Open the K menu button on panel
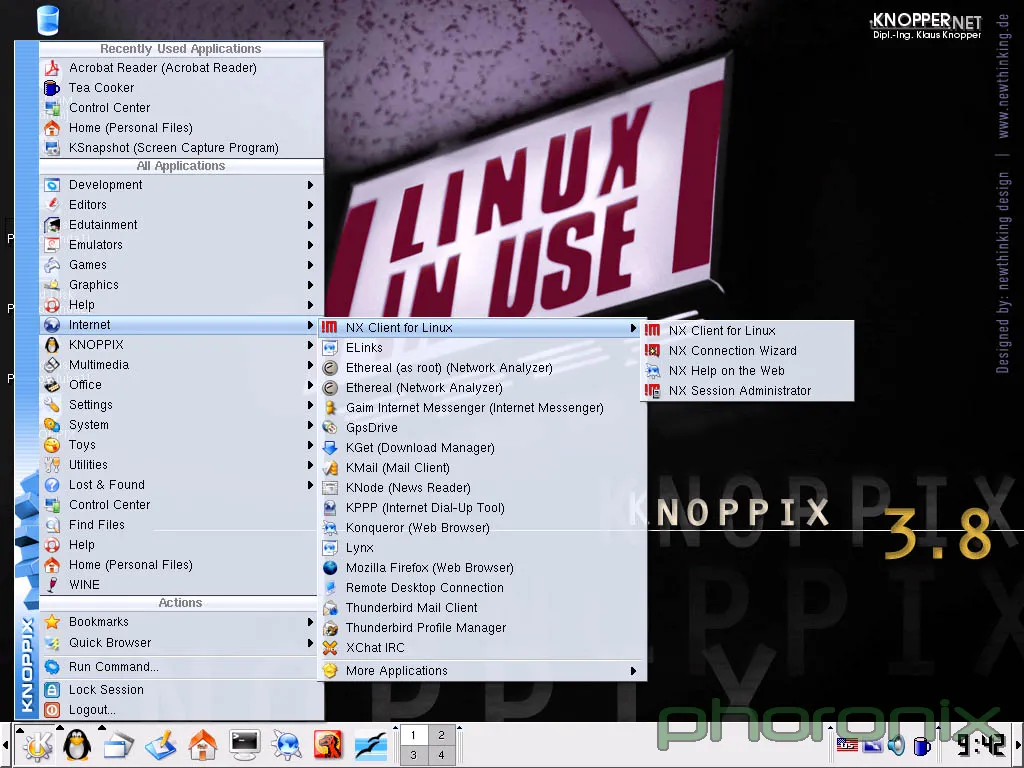The height and width of the screenshot is (768, 1024). point(37,745)
